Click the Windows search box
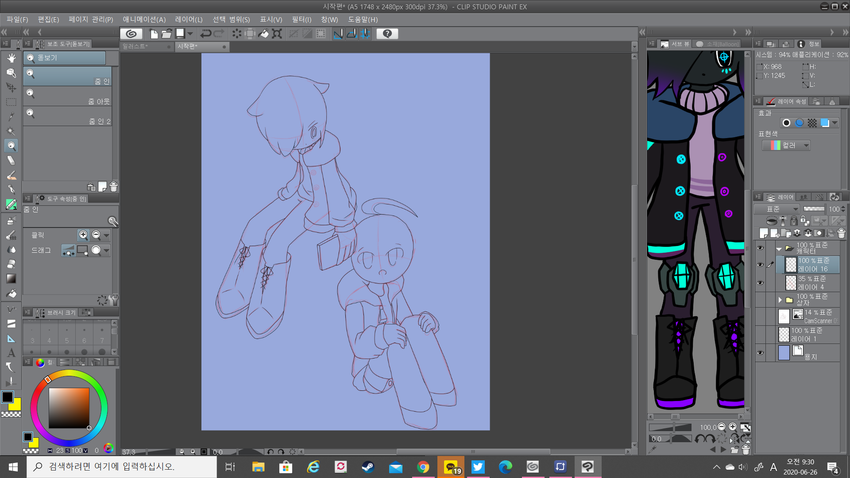The image size is (850, 478). [121, 467]
